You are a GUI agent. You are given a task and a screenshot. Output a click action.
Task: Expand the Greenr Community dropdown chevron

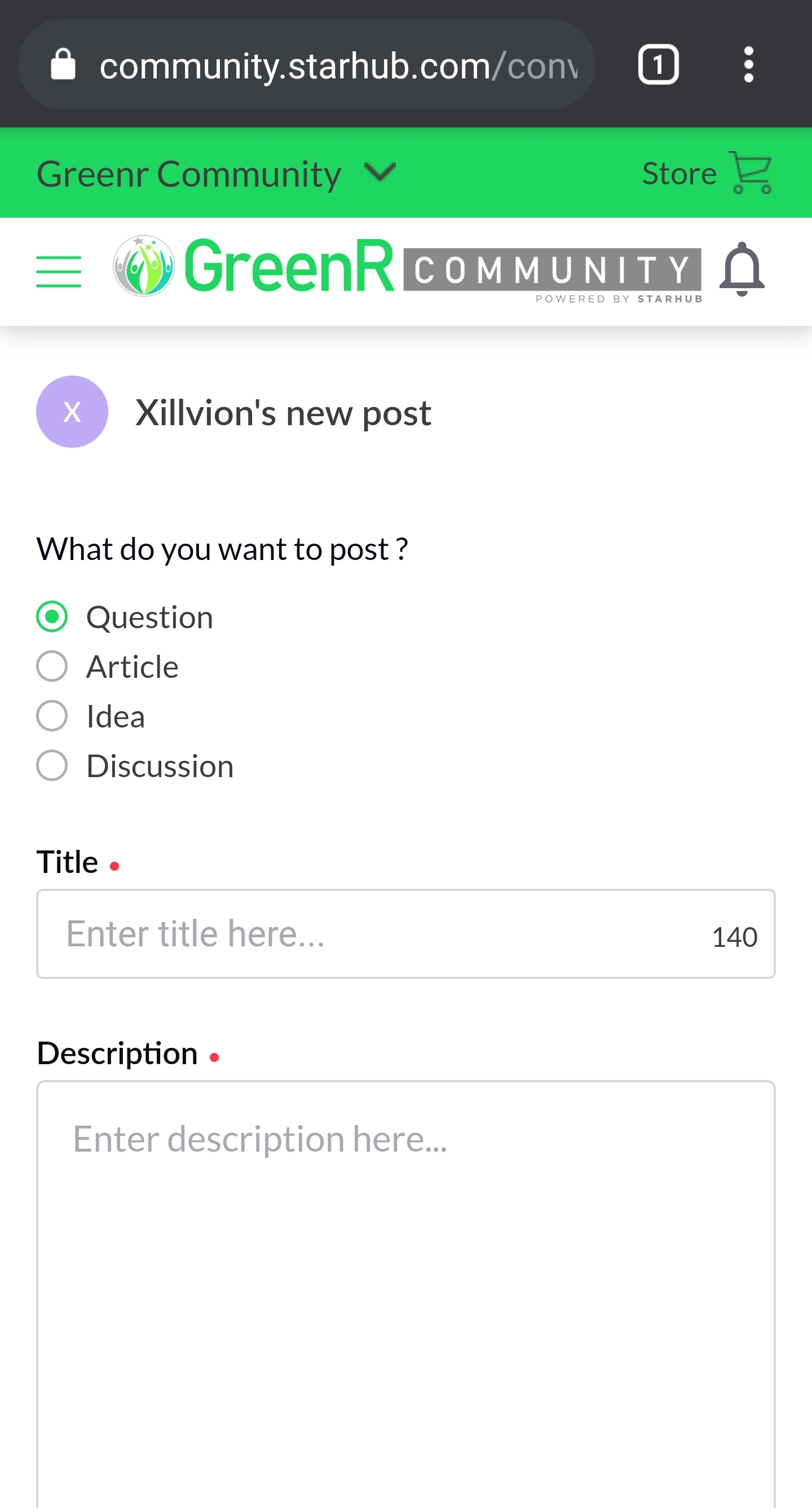(380, 173)
